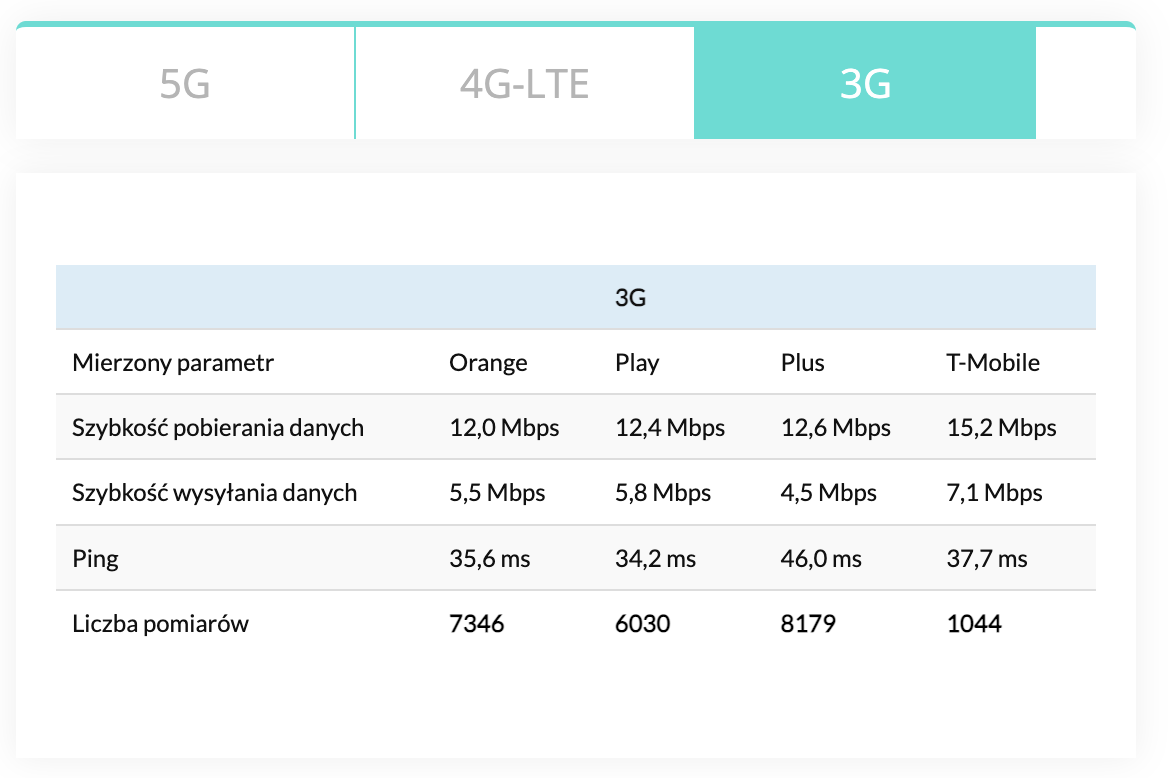Click Plus ping value 46,0 ms
Viewport: 1170px width, 778px height.
click(820, 558)
